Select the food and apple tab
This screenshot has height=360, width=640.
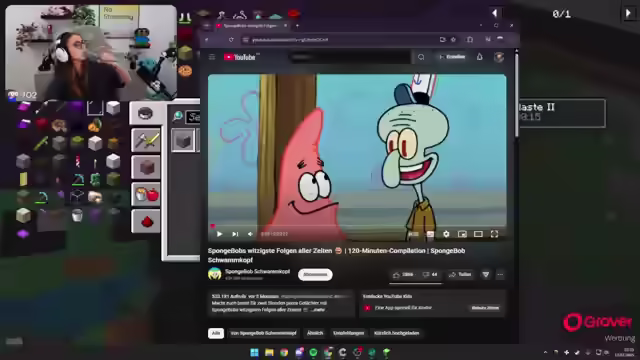[146, 194]
